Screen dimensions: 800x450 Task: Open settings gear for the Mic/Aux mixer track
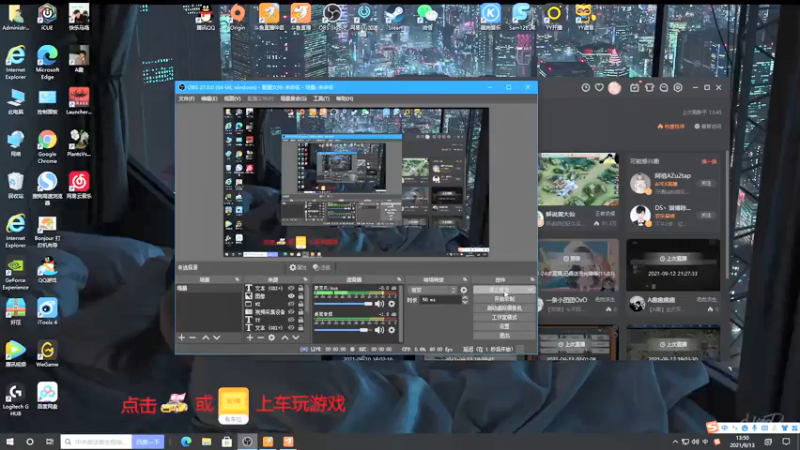click(x=392, y=304)
